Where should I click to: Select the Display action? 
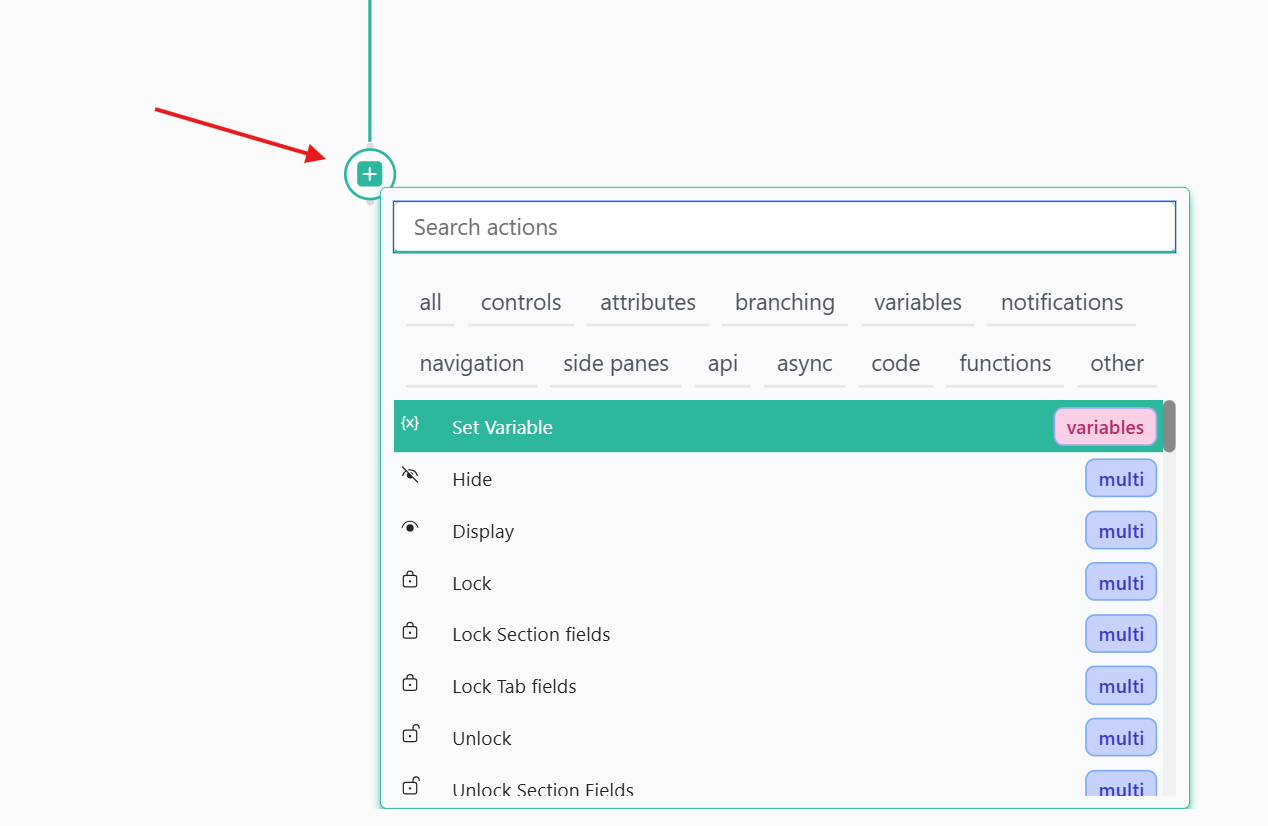point(778,531)
